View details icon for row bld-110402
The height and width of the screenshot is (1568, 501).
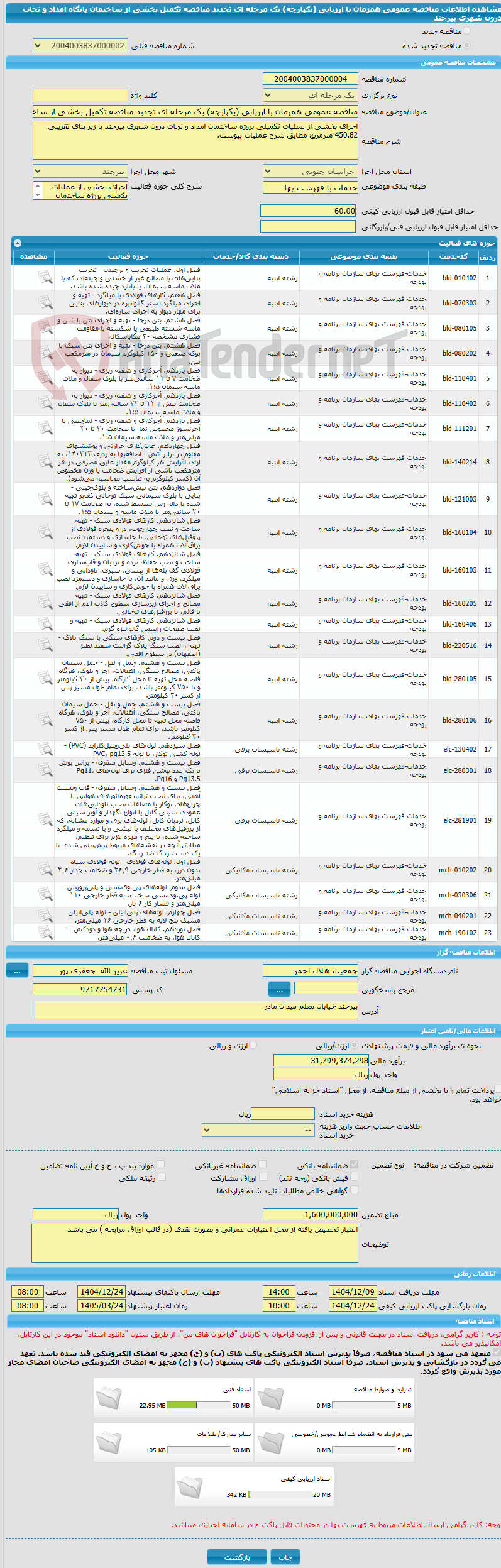point(45,403)
